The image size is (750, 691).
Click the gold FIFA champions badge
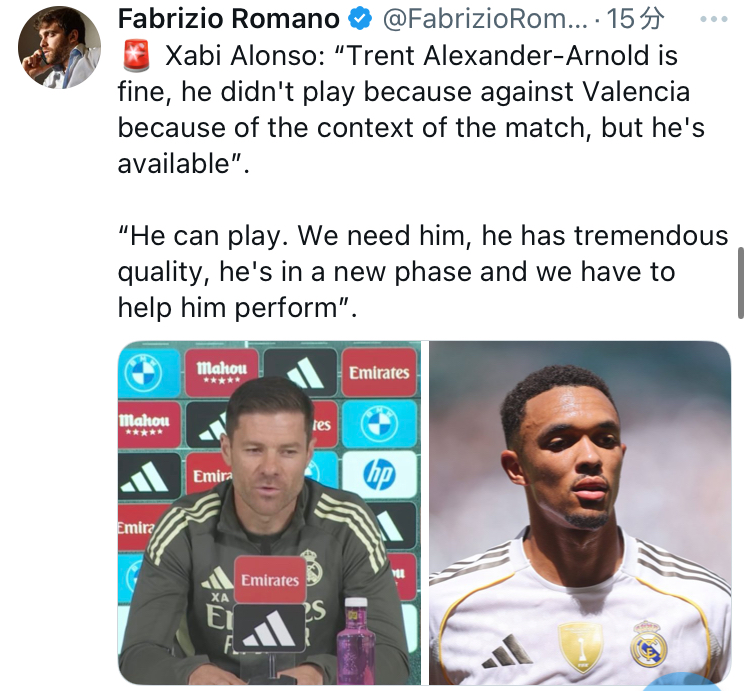pyautogui.click(x=581, y=647)
